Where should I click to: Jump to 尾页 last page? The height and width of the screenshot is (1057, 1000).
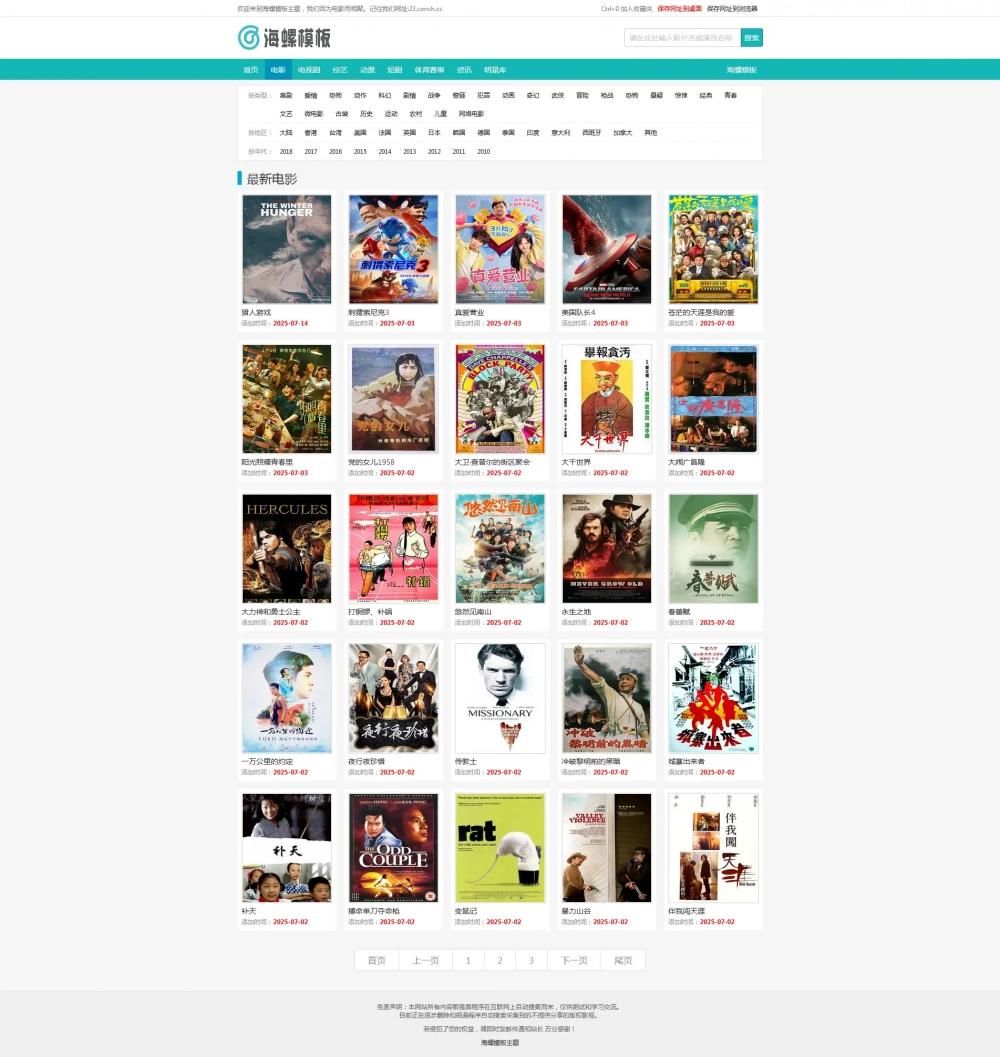[x=623, y=961]
